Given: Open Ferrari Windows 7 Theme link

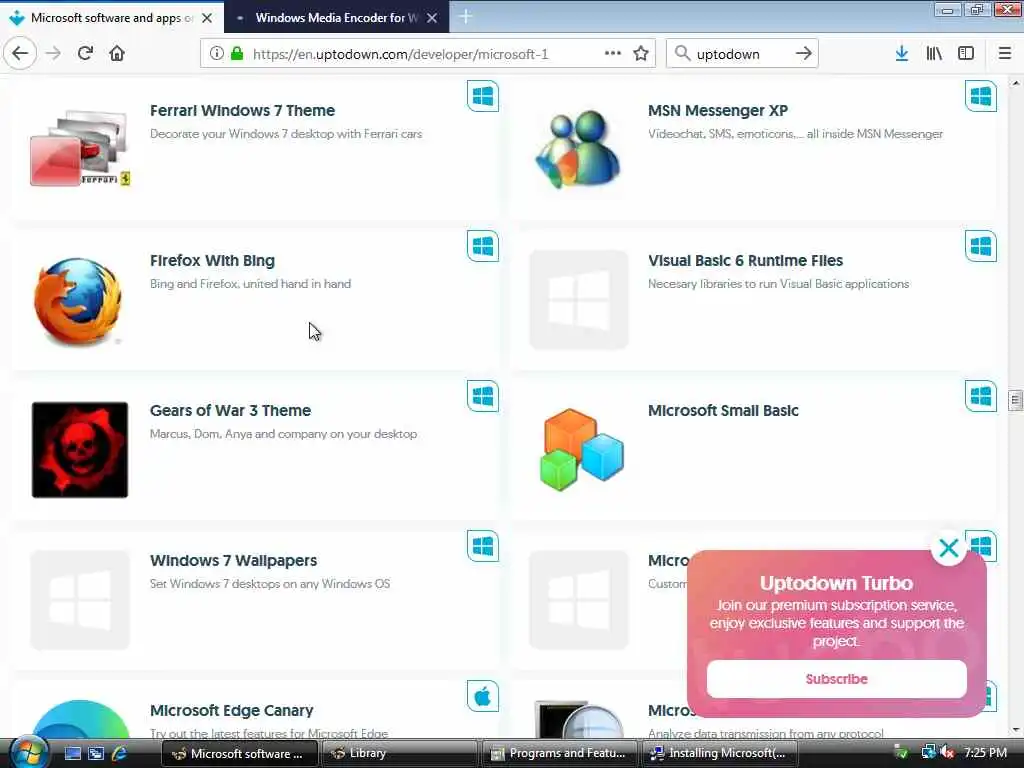Looking at the screenshot, I should pos(242,110).
